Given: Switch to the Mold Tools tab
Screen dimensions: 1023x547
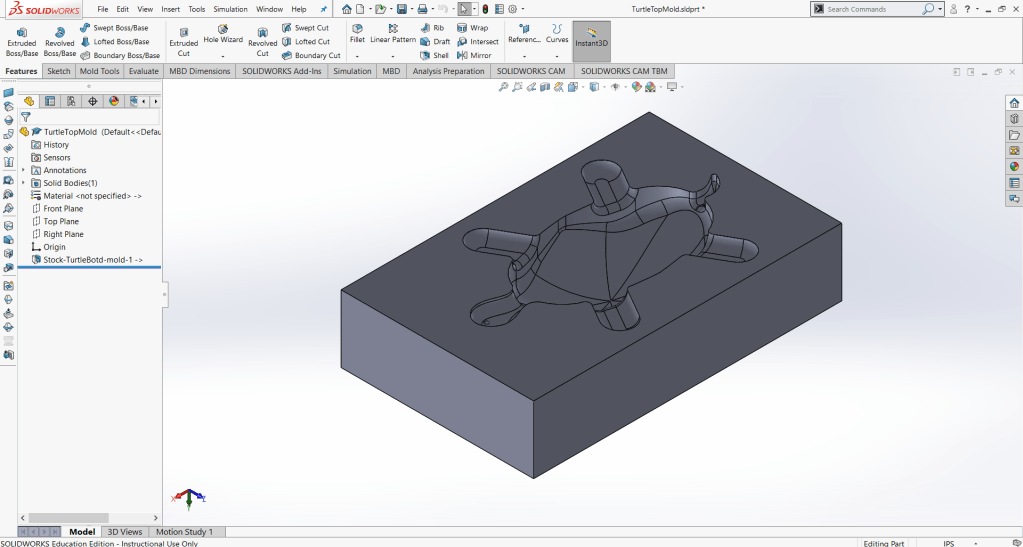Looking at the screenshot, I should [99, 71].
